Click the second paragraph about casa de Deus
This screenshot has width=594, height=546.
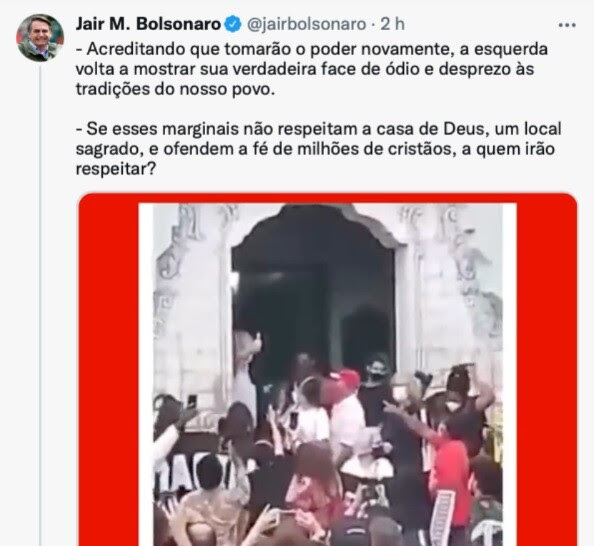click(318, 149)
